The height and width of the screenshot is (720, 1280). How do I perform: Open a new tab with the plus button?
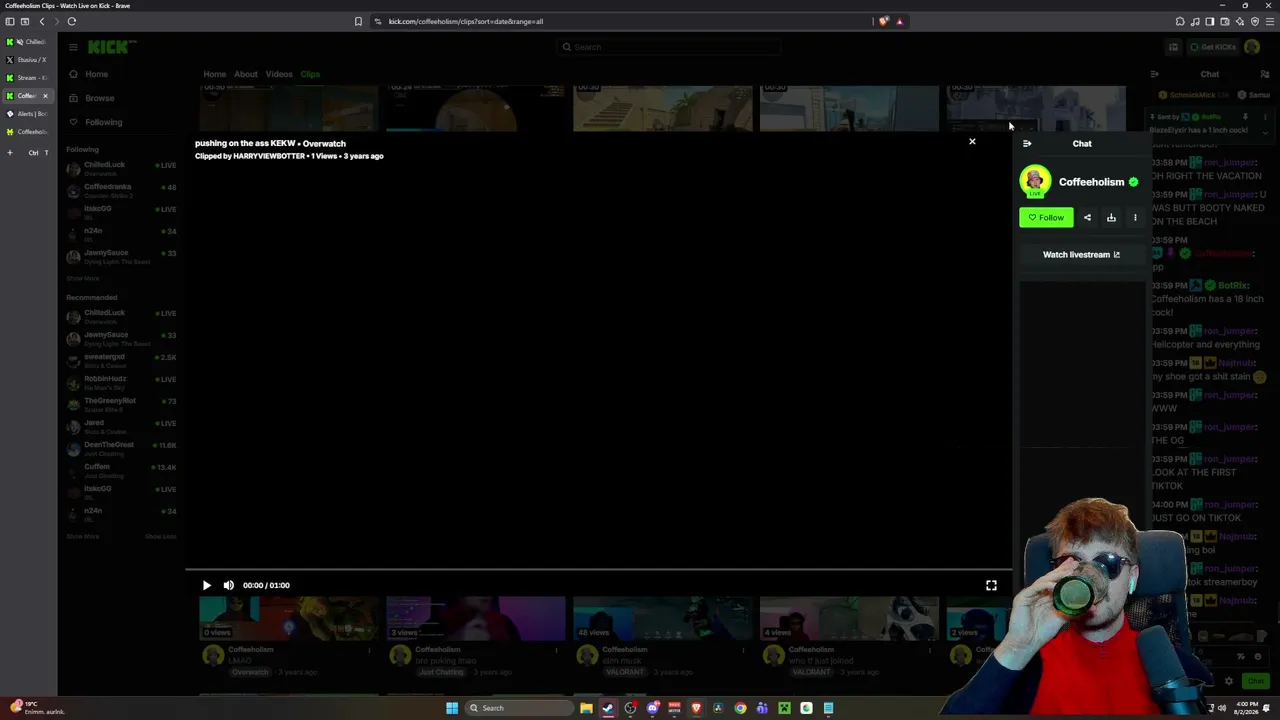10,152
